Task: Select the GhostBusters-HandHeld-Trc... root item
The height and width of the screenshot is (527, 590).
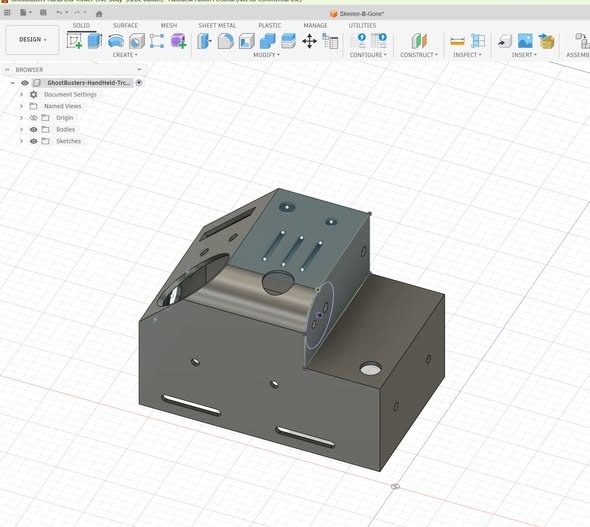Action: click(x=89, y=83)
